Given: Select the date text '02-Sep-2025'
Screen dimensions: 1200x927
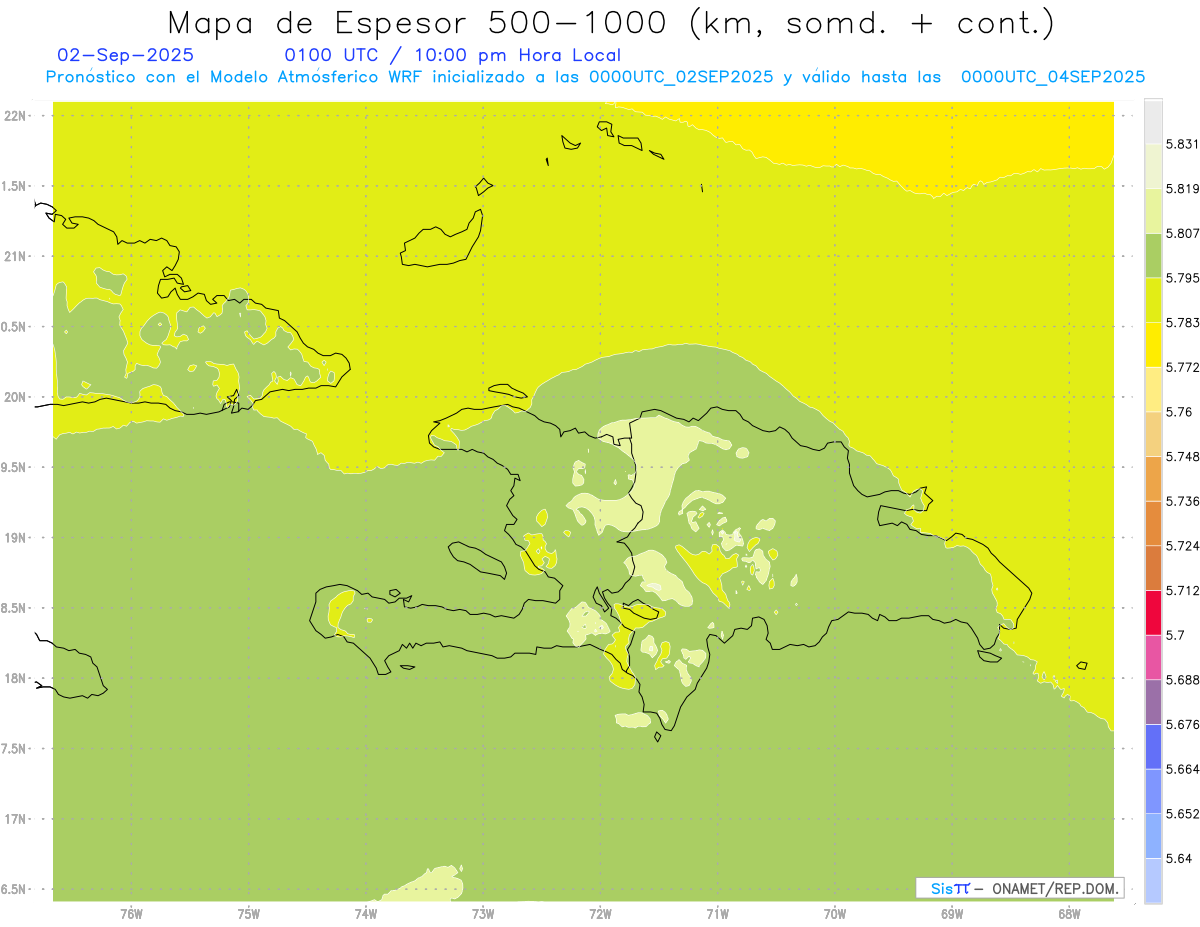Looking at the screenshot, I should pos(126,55).
